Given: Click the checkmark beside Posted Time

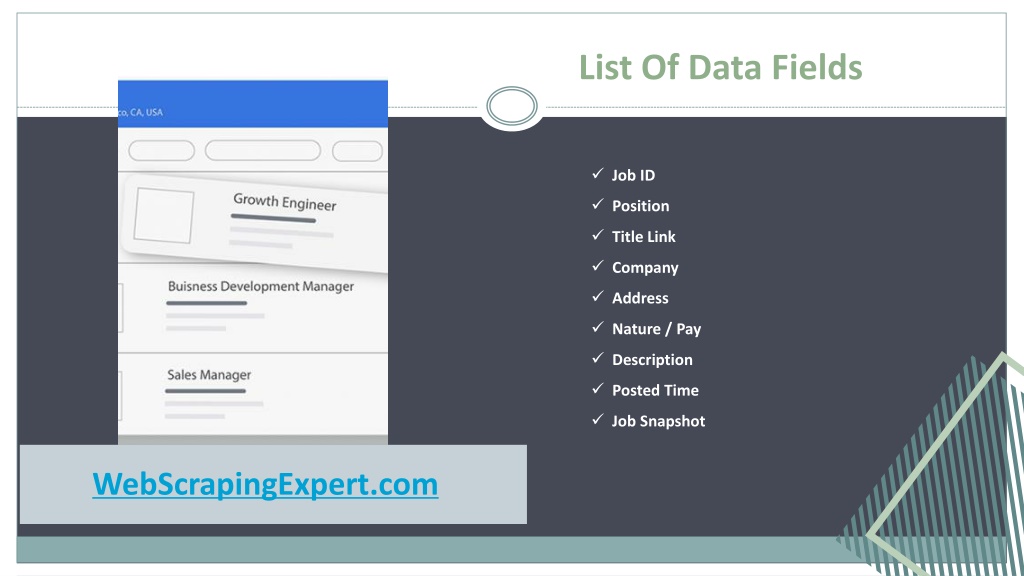Looking at the screenshot, I should [x=598, y=389].
